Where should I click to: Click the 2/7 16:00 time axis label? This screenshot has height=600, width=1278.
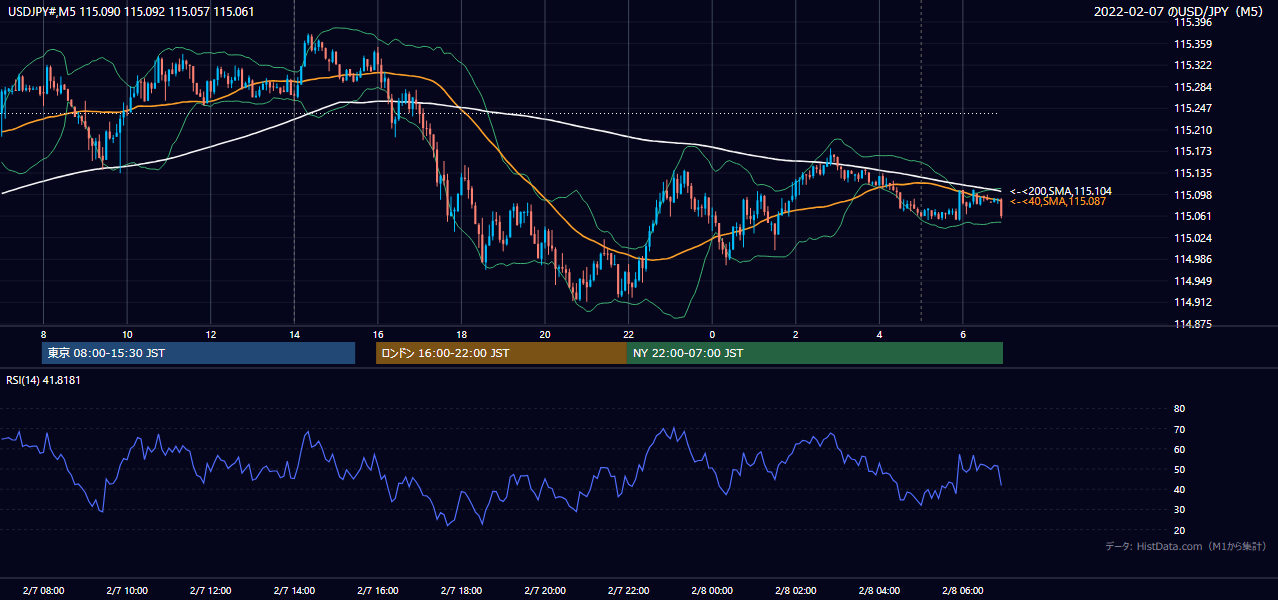click(x=377, y=591)
